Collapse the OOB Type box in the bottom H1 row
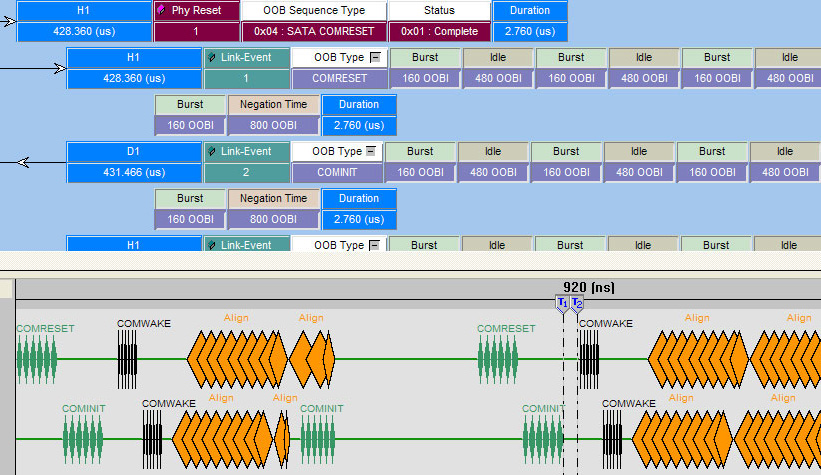 (374, 245)
